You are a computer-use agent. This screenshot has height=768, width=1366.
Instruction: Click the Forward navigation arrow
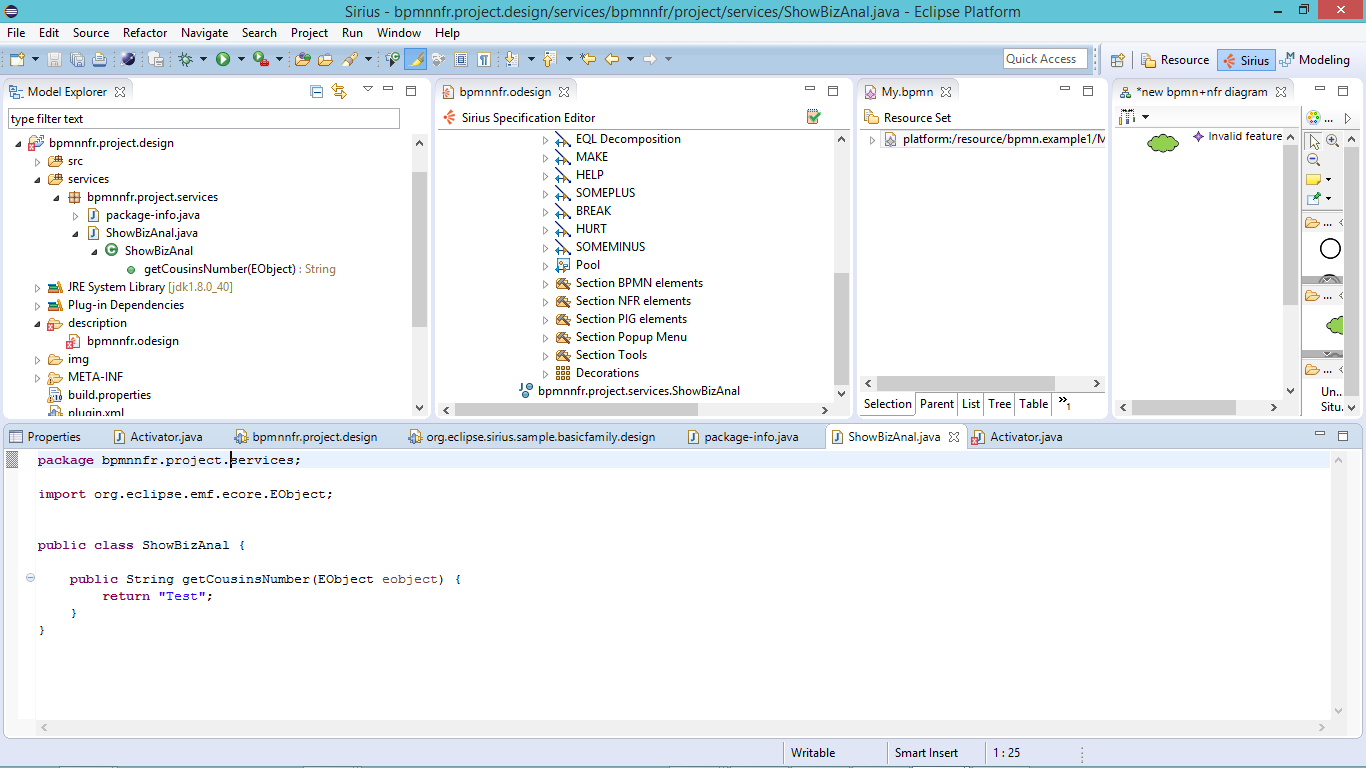650,60
